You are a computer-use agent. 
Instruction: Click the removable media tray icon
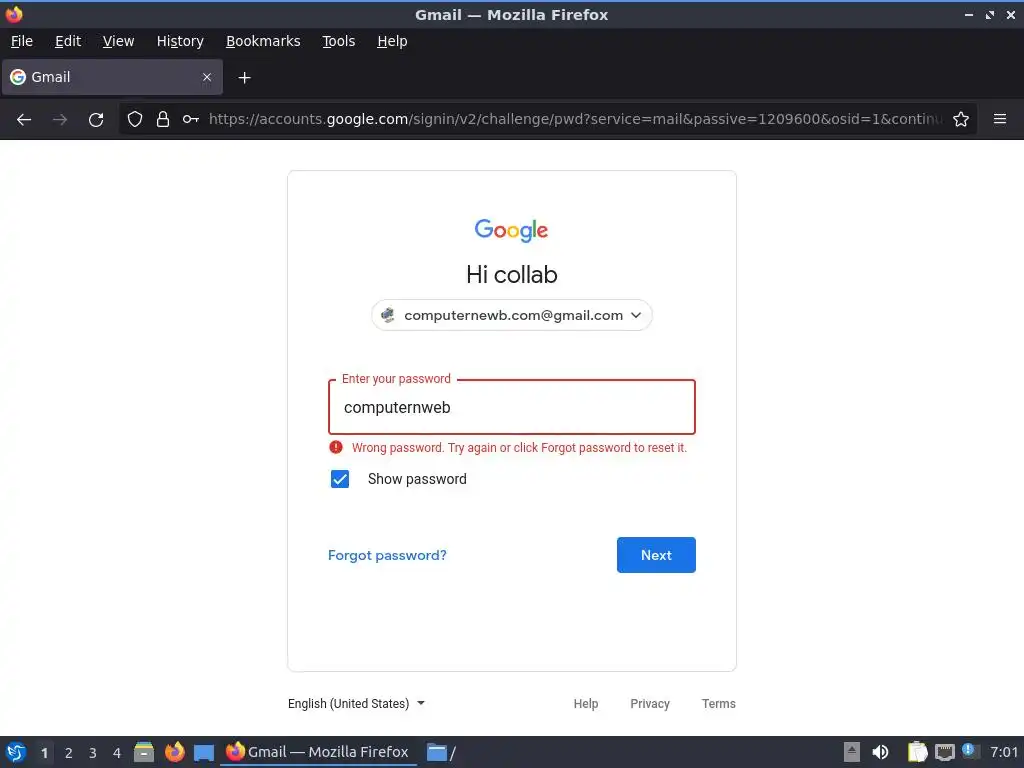tap(852, 752)
